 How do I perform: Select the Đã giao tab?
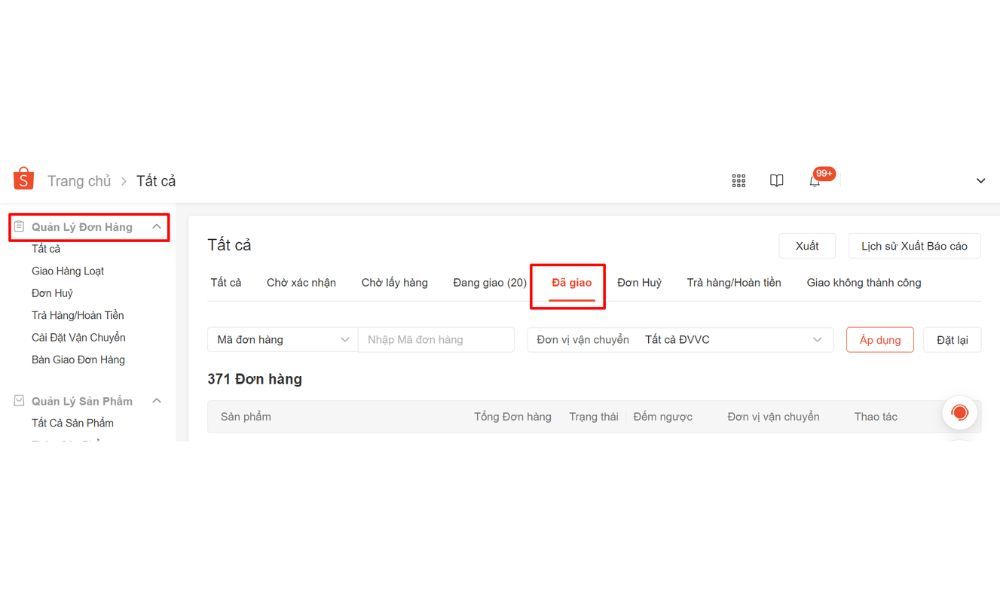click(x=571, y=282)
